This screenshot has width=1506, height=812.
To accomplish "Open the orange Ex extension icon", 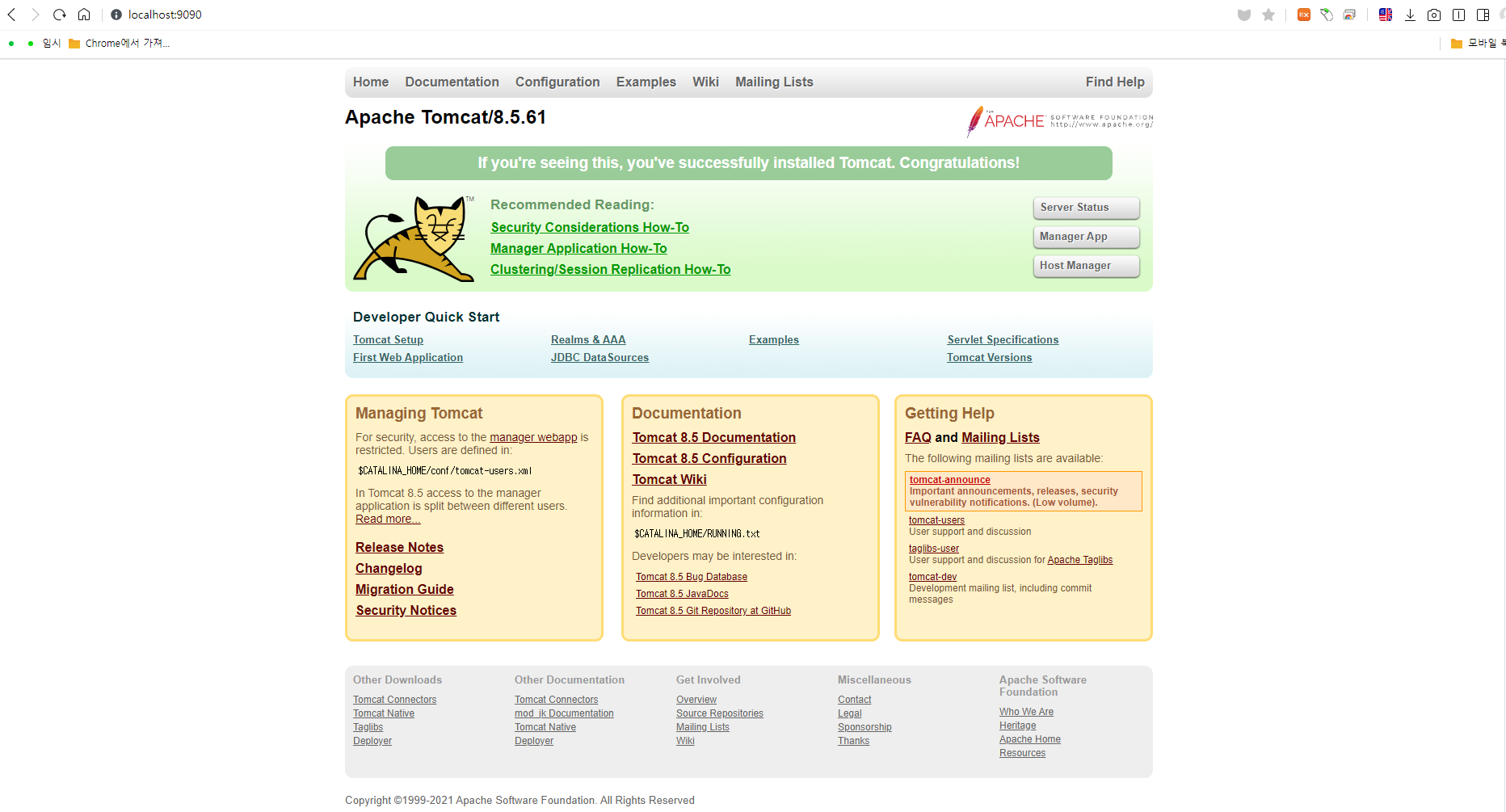I will (1304, 15).
